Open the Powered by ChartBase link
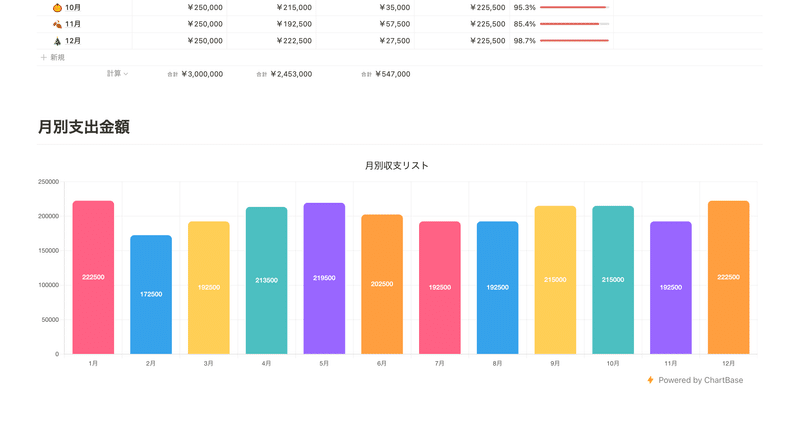800x421 pixels. tap(695, 380)
